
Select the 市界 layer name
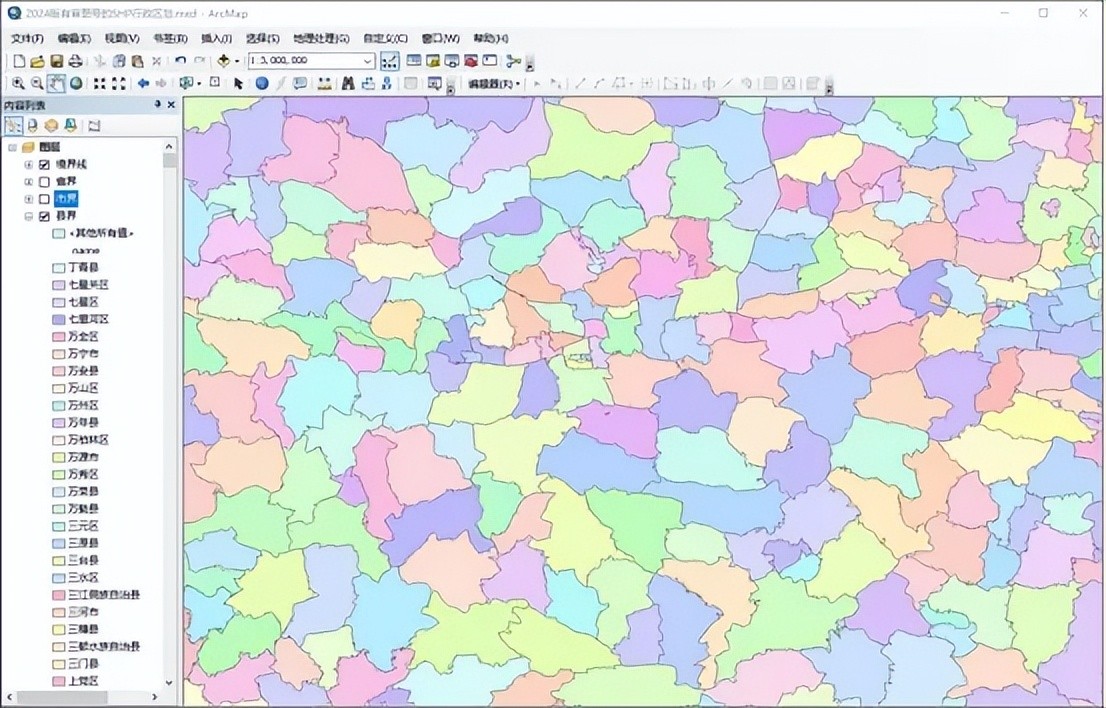coord(66,199)
